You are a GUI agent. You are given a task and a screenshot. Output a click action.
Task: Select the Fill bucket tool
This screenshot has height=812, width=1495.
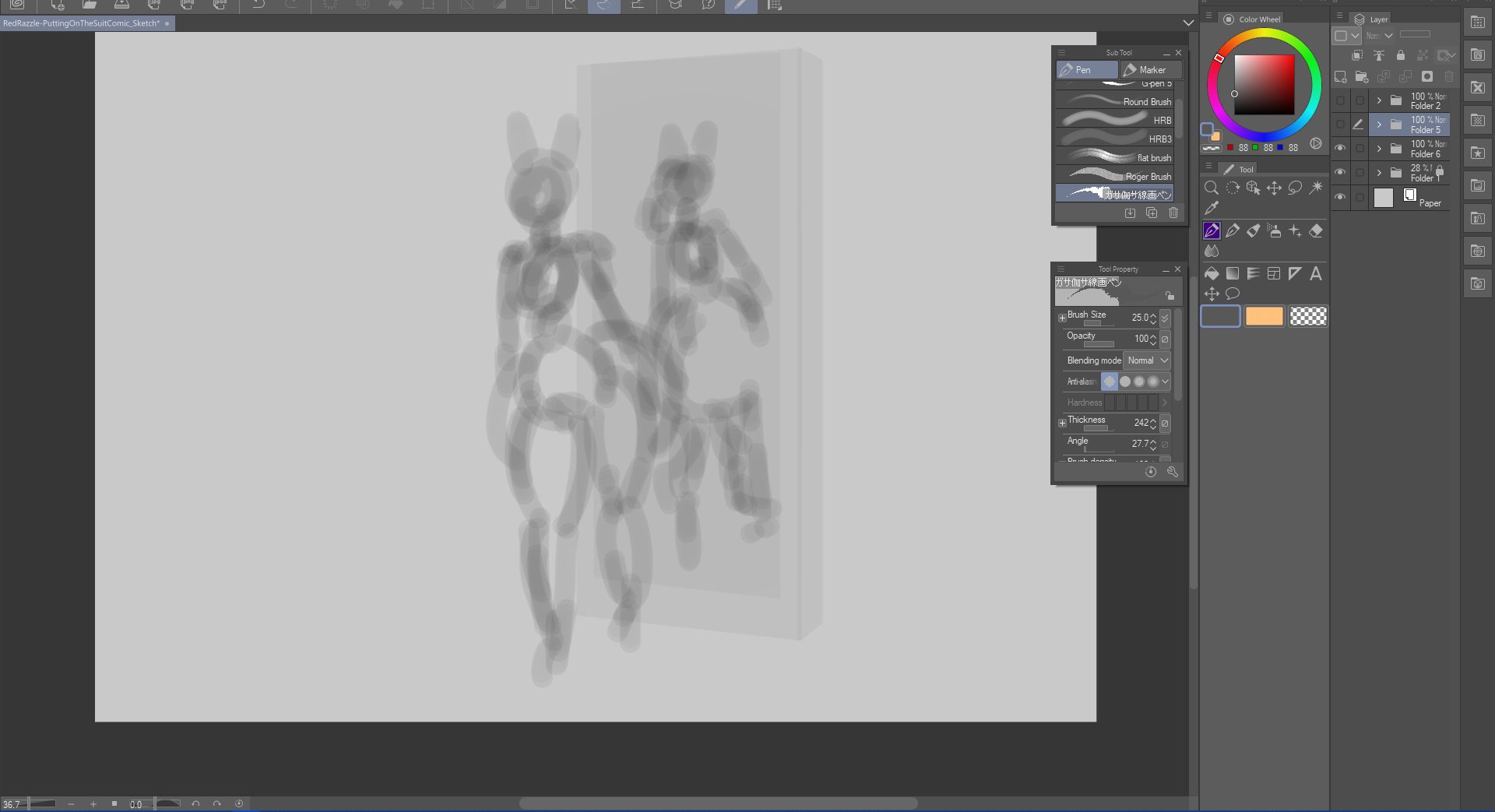click(x=1212, y=273)
